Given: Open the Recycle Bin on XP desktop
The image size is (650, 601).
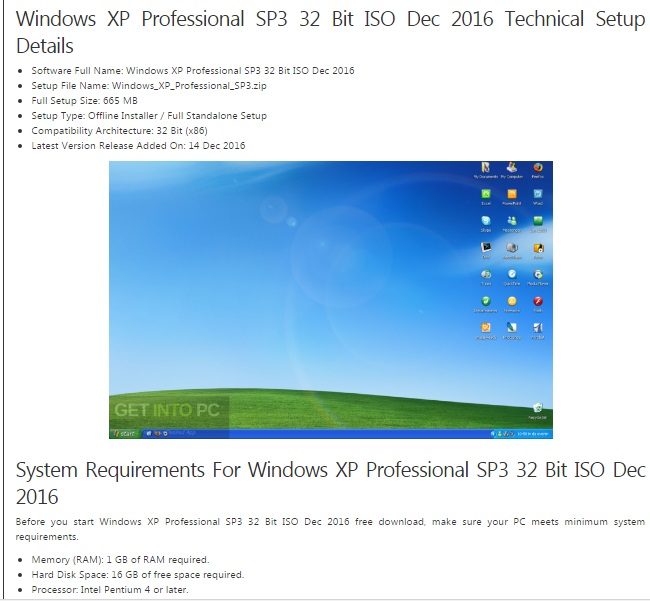Looking at the screenshot, I should pos(538,411).
